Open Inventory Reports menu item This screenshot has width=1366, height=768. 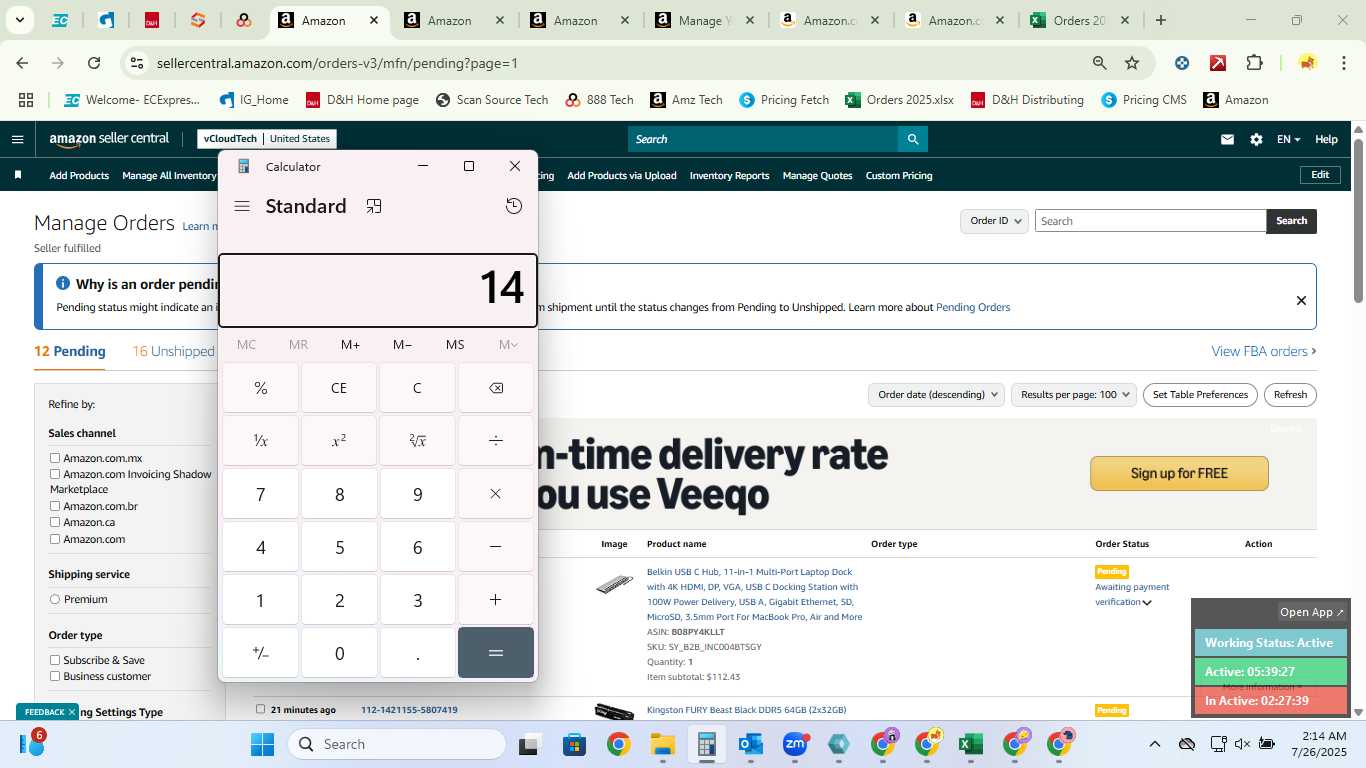[x=729, y=175]
